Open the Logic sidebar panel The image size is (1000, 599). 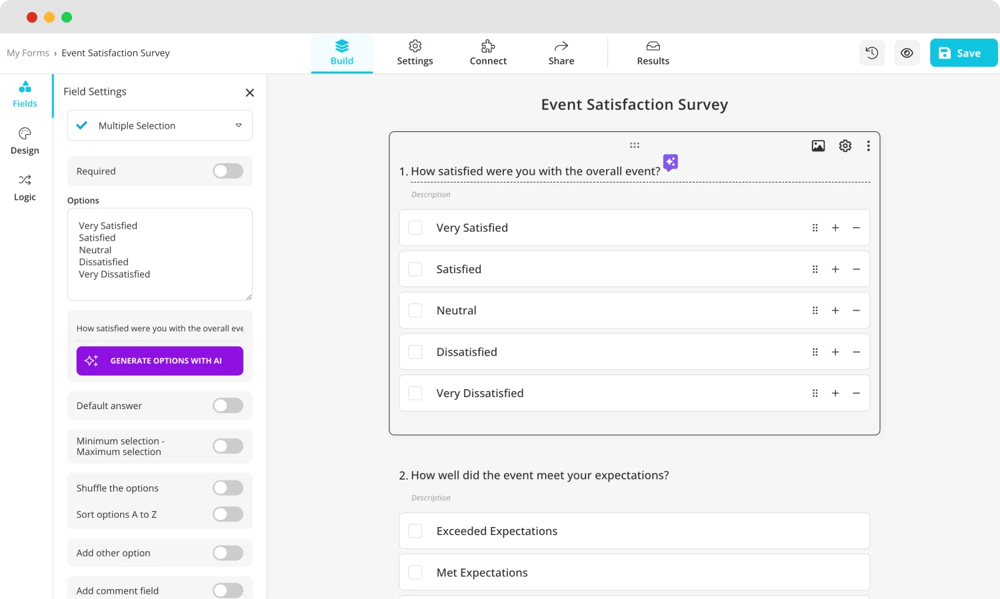[x=25, y=187]
